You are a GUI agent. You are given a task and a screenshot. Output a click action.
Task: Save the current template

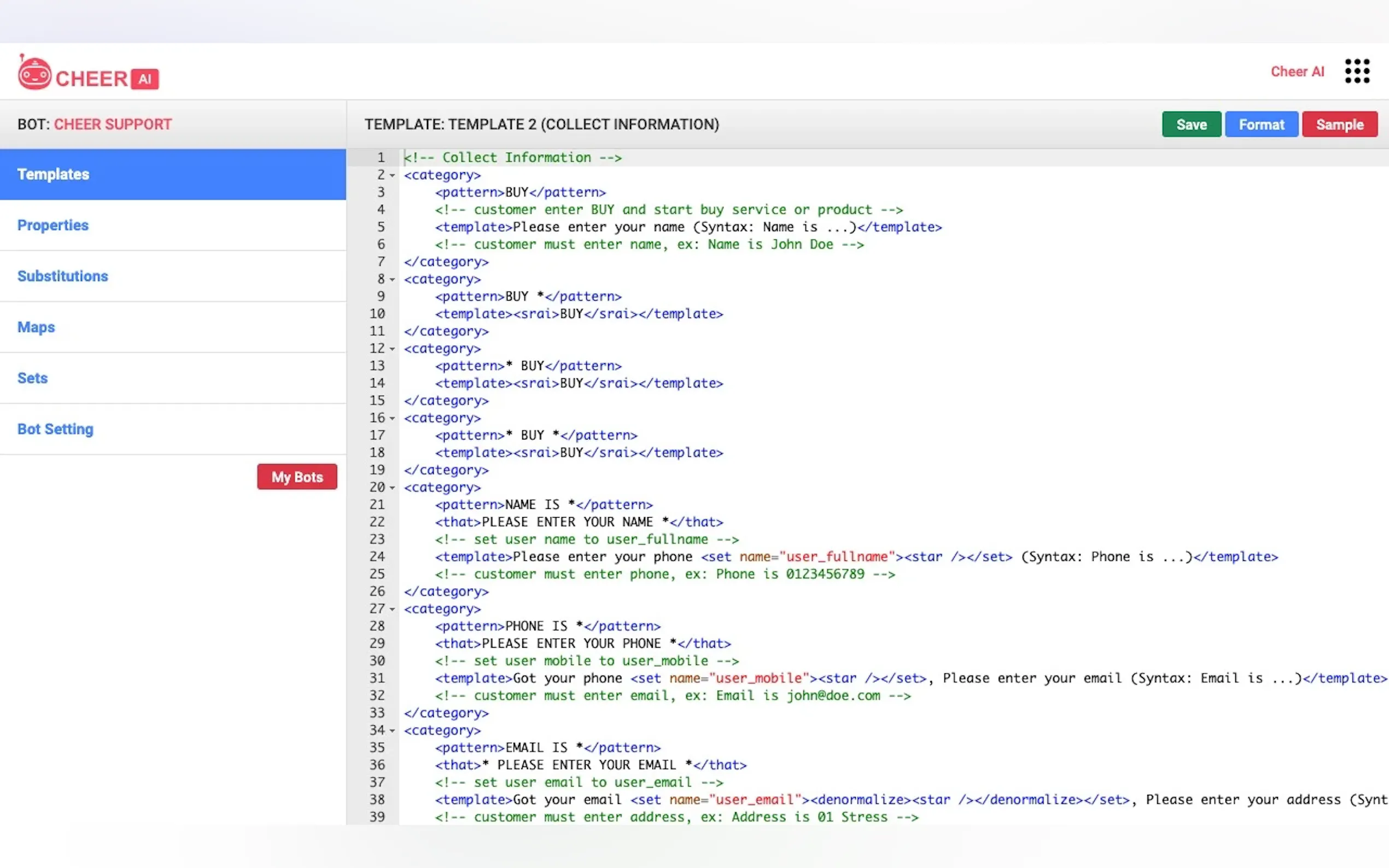click(x=1191, y=125)
